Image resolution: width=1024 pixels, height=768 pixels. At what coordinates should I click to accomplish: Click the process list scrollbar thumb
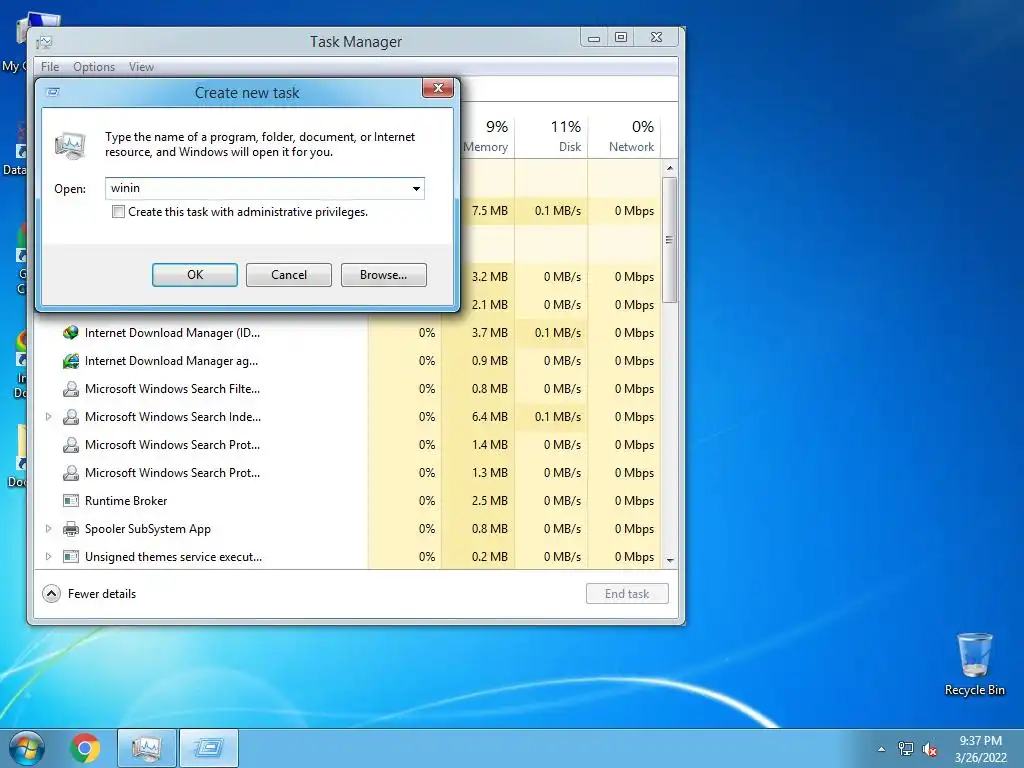(x=669, y=240)
